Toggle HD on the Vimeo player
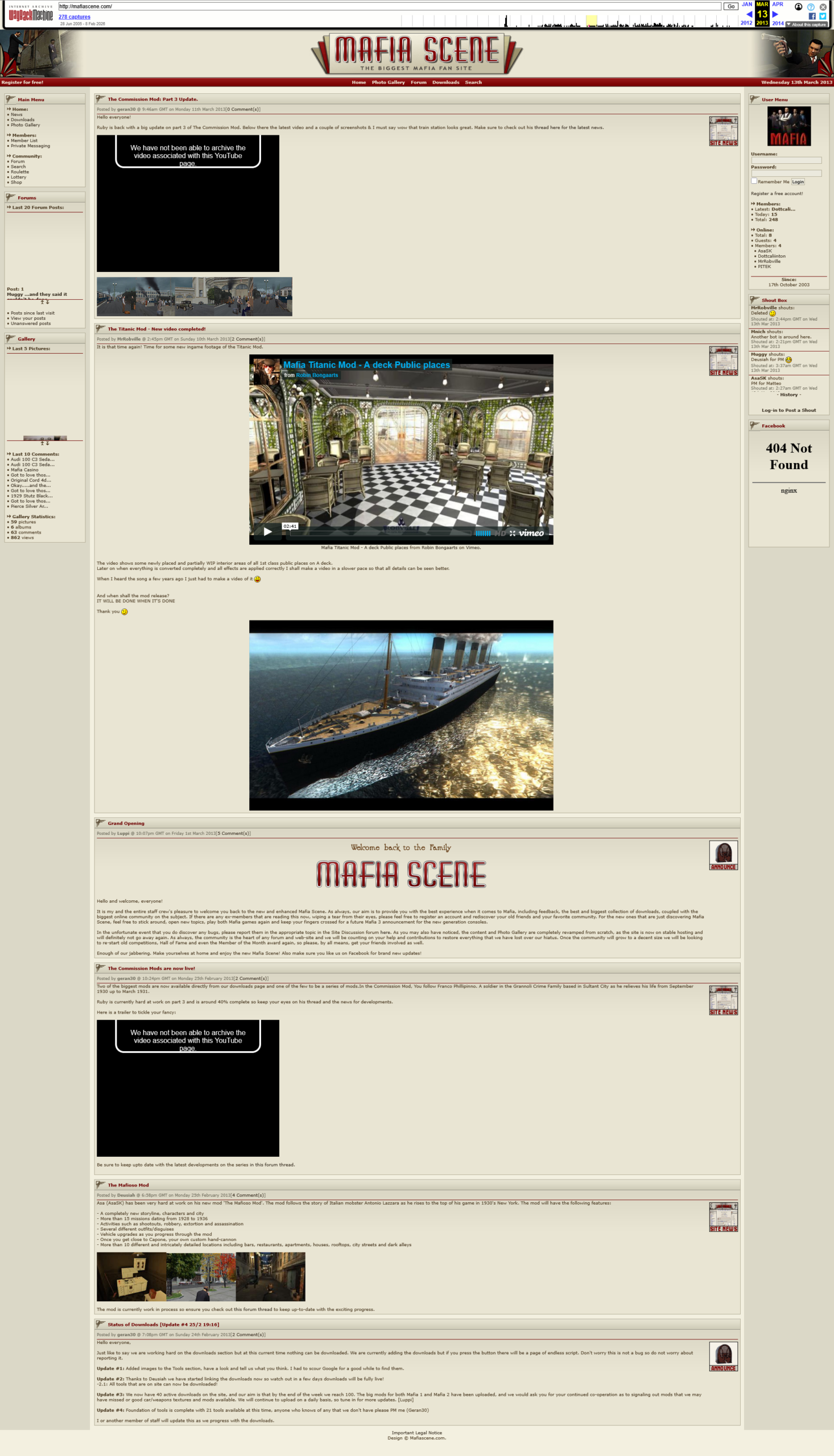The width and height of the screenshot is (834, 1456). (x=500, y=533)
